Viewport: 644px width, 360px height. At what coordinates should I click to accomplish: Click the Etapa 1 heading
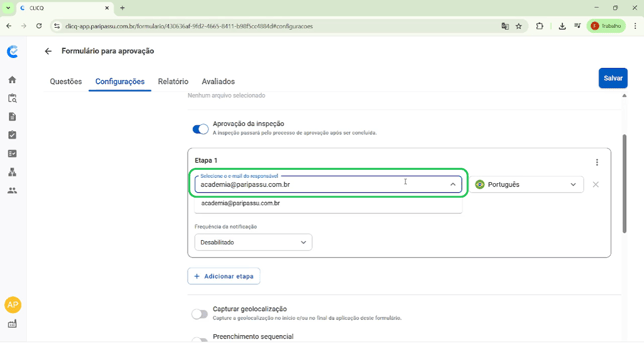pyautogui.click(x=206, y=161)
